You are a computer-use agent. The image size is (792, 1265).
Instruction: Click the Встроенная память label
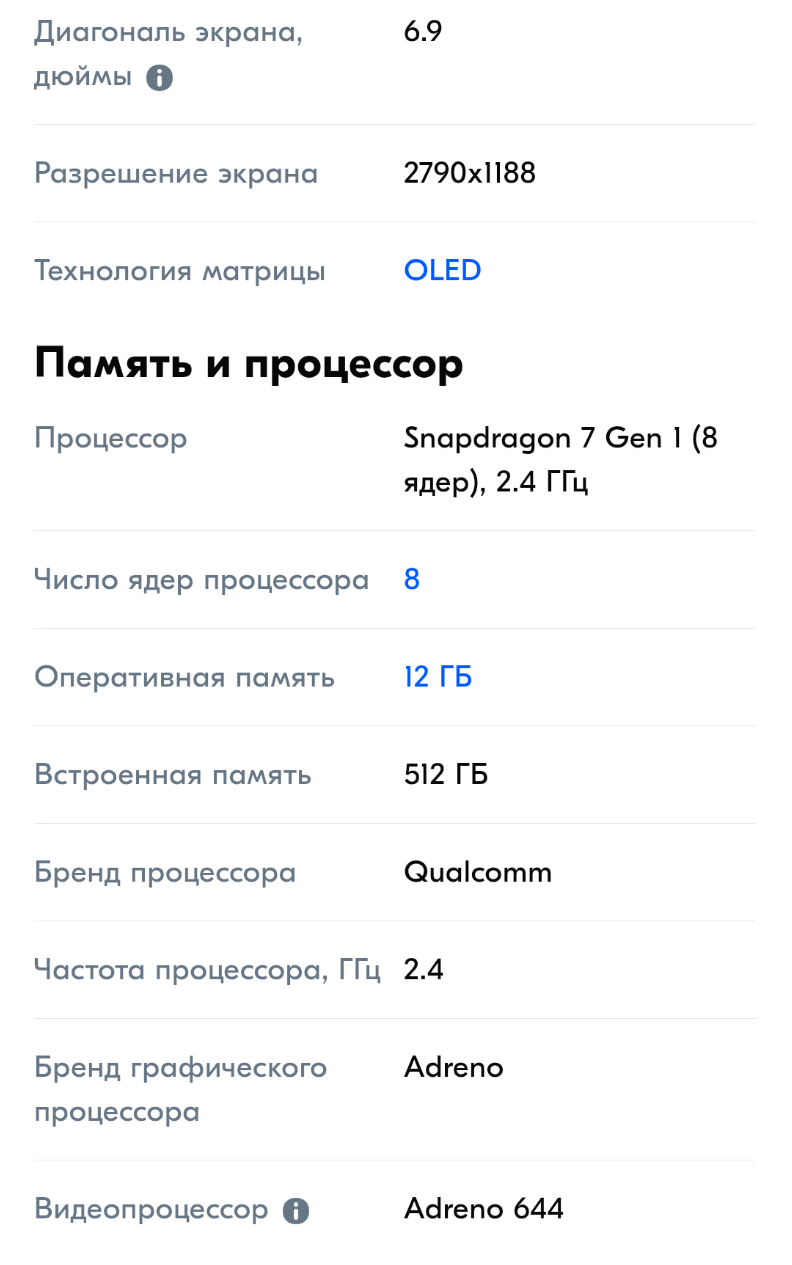pyautogui.click(x=173, y=775)
